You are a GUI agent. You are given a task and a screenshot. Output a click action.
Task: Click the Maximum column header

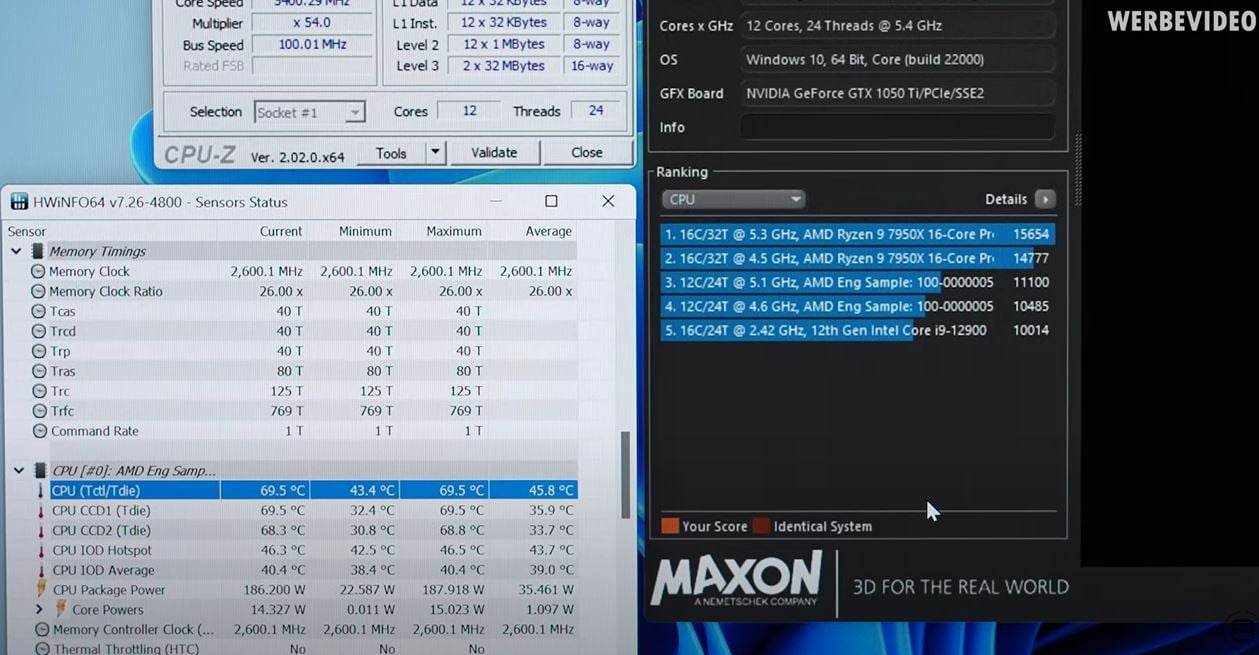coord(454,231)
